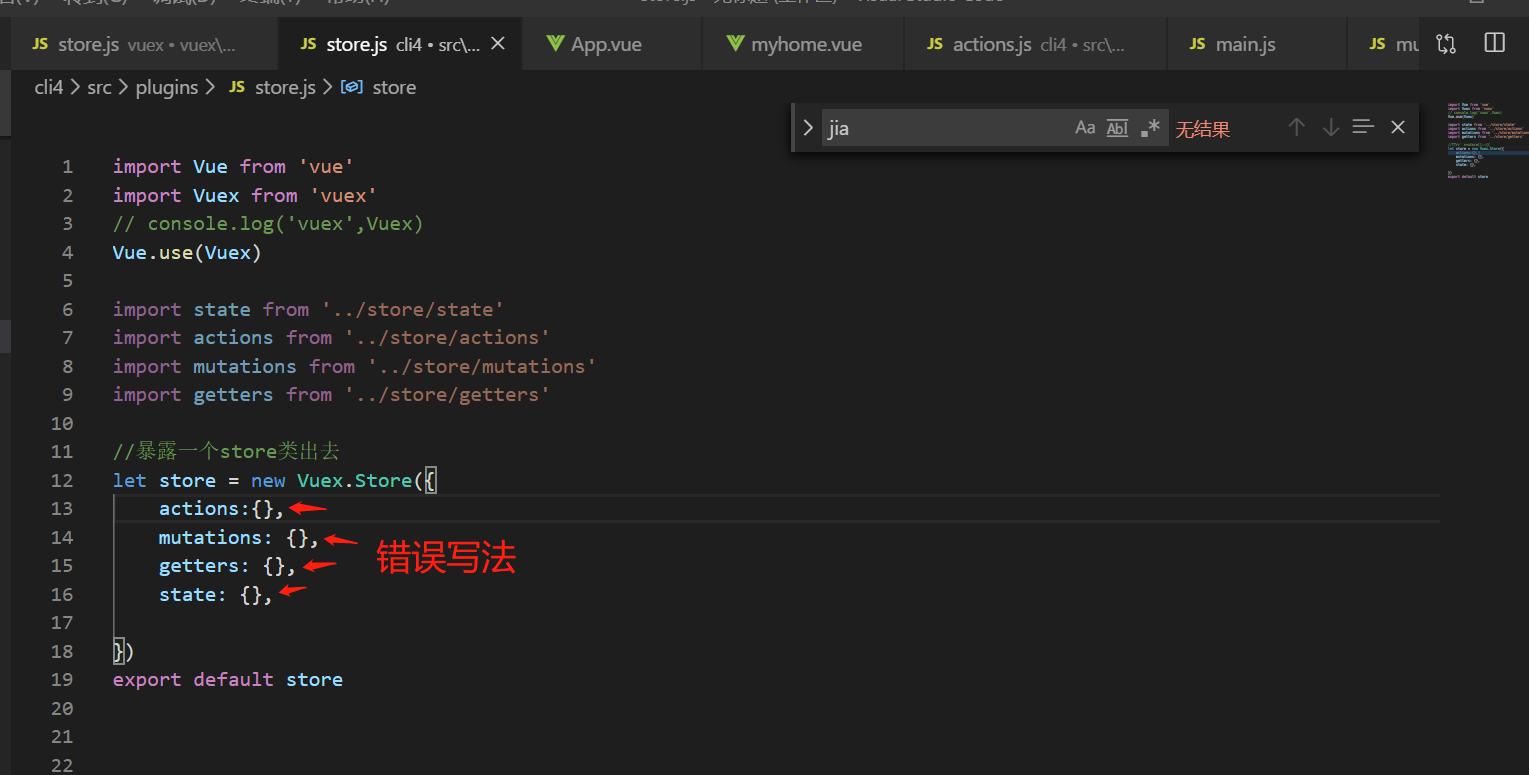Viewport: 1529px width, 775px height.
Task: Click the 暴露一个store类出去 comment
Action: (x=226, y=451)
